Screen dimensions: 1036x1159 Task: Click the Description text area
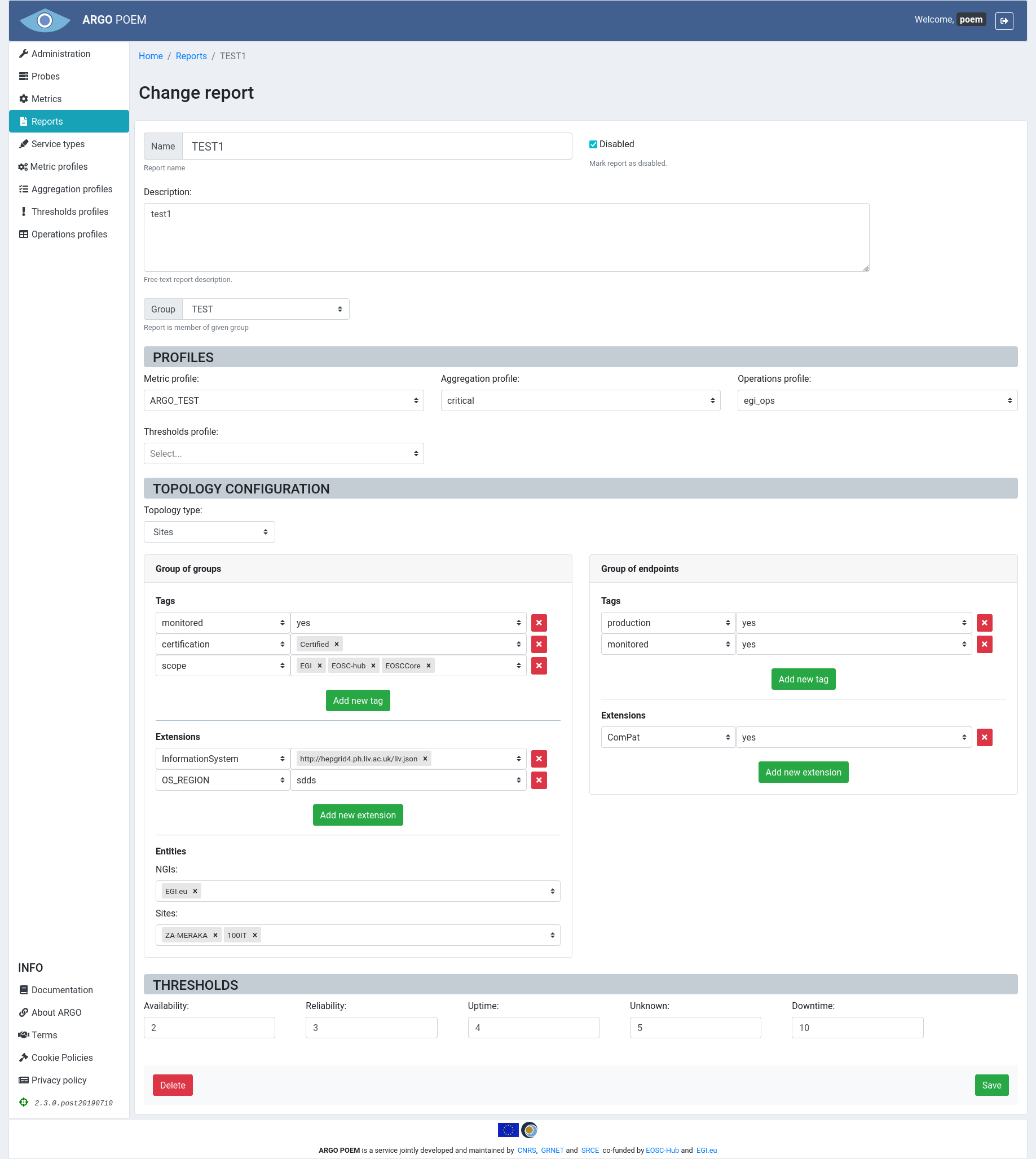tap(506, 237)
